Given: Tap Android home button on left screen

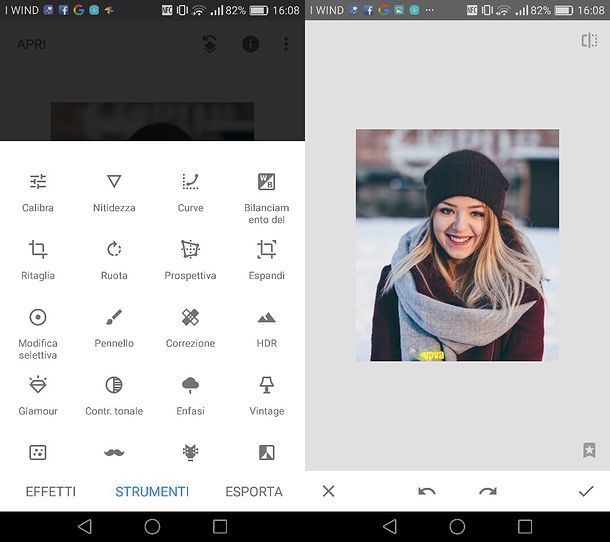Looking at the screenshot, I should (x=152, y=526).
